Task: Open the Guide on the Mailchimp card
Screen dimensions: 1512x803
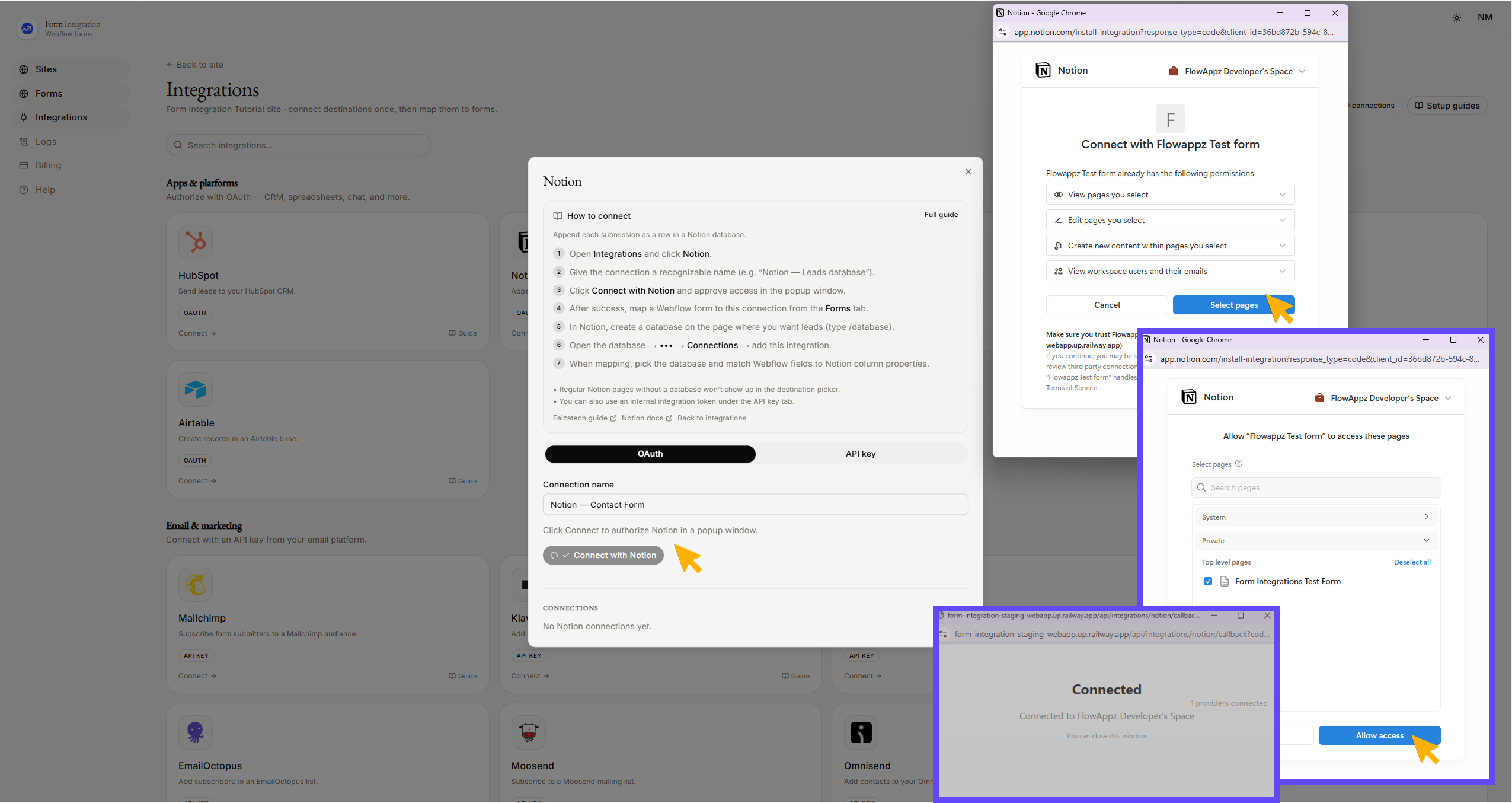Action: (x=462, y=676)
